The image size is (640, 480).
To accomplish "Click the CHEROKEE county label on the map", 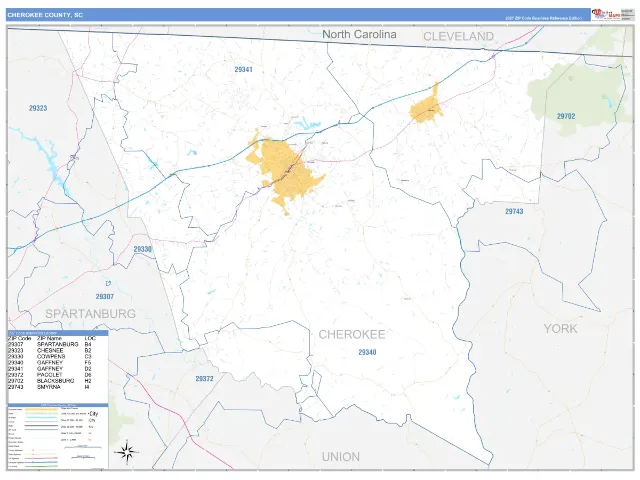I will tap(352, 335).
